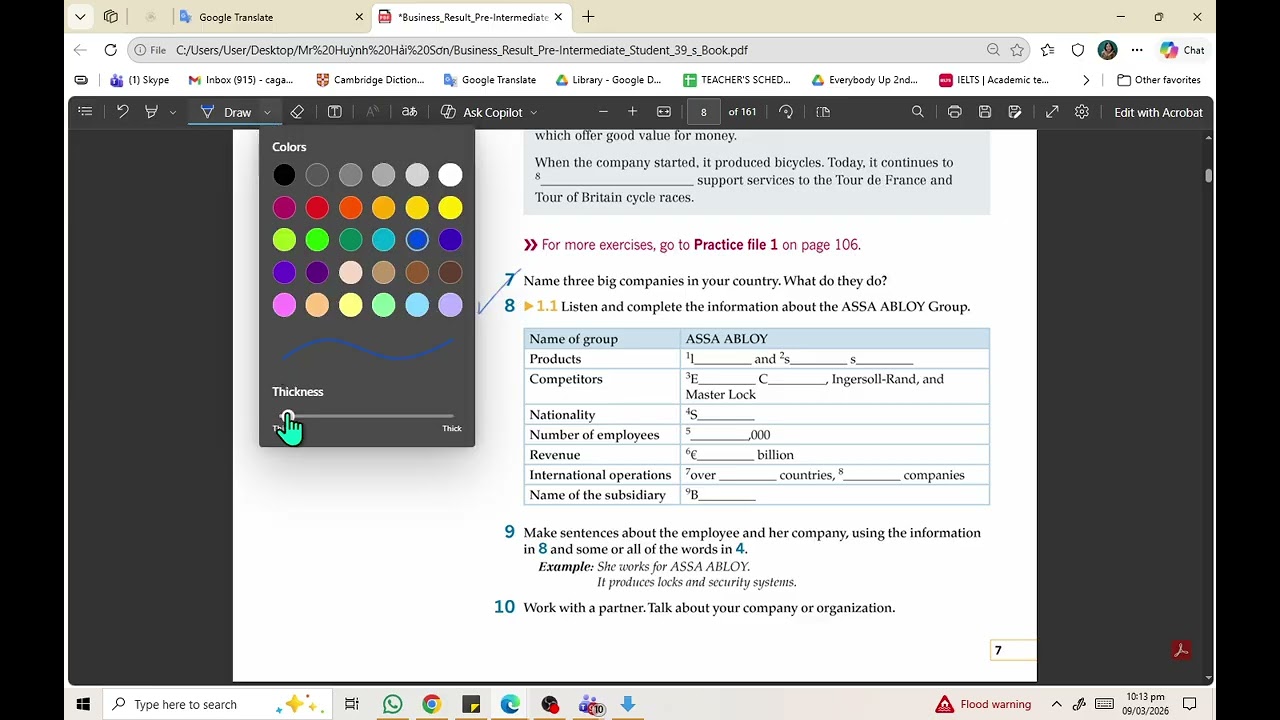Viewport: 1280px width, 720px height.
Task: Open the Other favorites folder
Action: pos(1159,80)
